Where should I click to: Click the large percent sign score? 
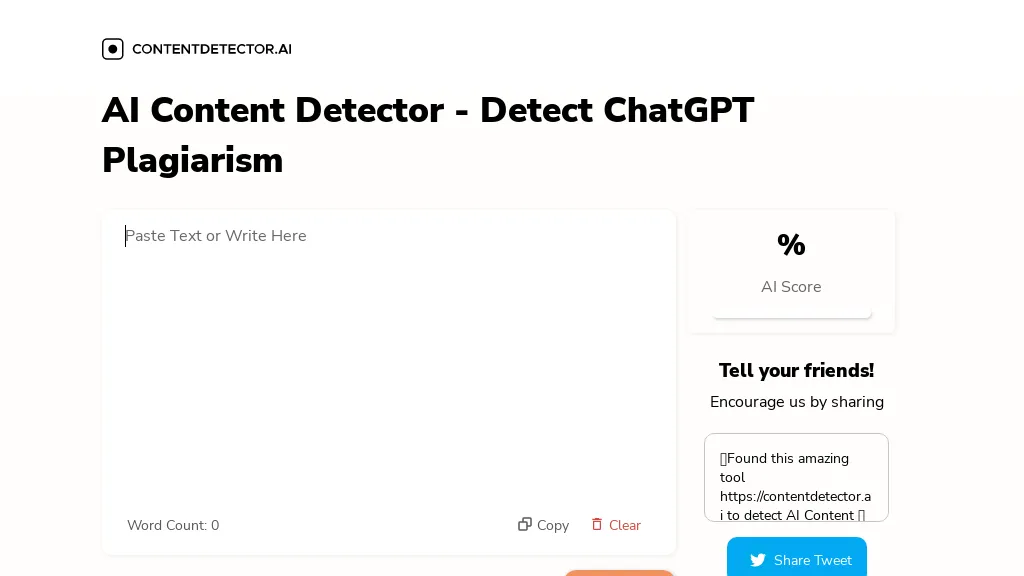(x=791, y=245)
